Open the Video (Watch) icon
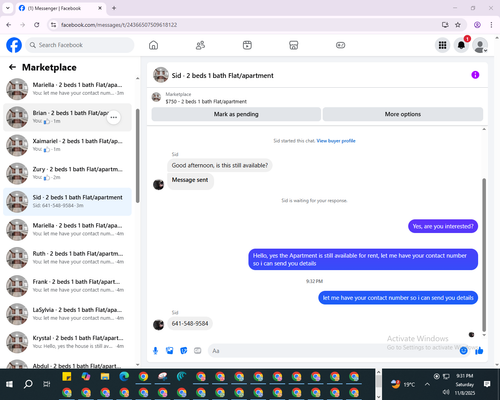This screenshot has width=500, height=400. pos(247,45)
